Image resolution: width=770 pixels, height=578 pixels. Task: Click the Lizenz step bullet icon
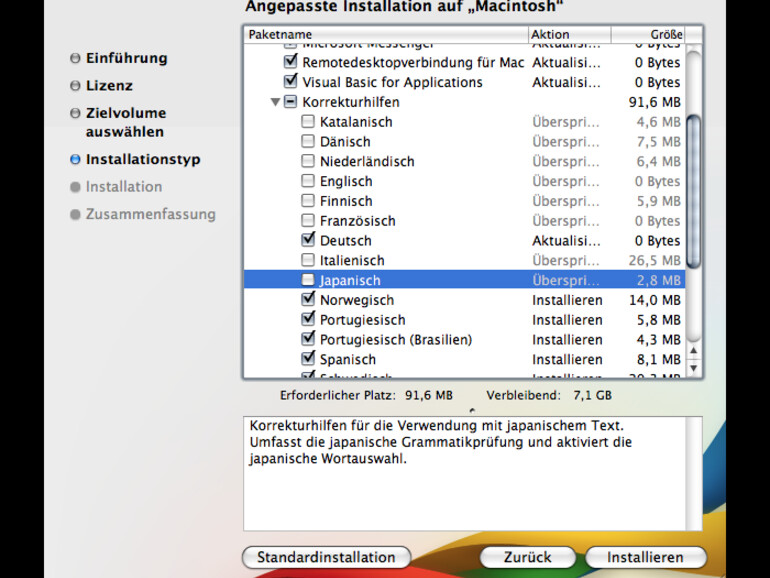click(75, 85)
